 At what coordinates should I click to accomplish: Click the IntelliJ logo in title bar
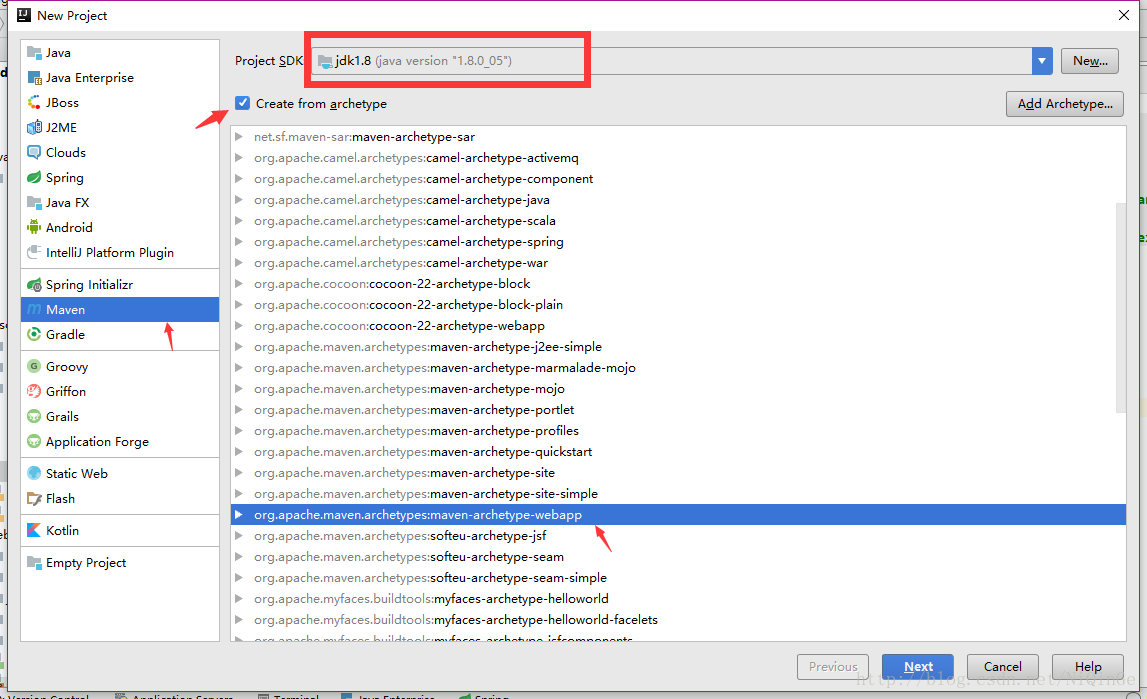click(x=24, y=15)
